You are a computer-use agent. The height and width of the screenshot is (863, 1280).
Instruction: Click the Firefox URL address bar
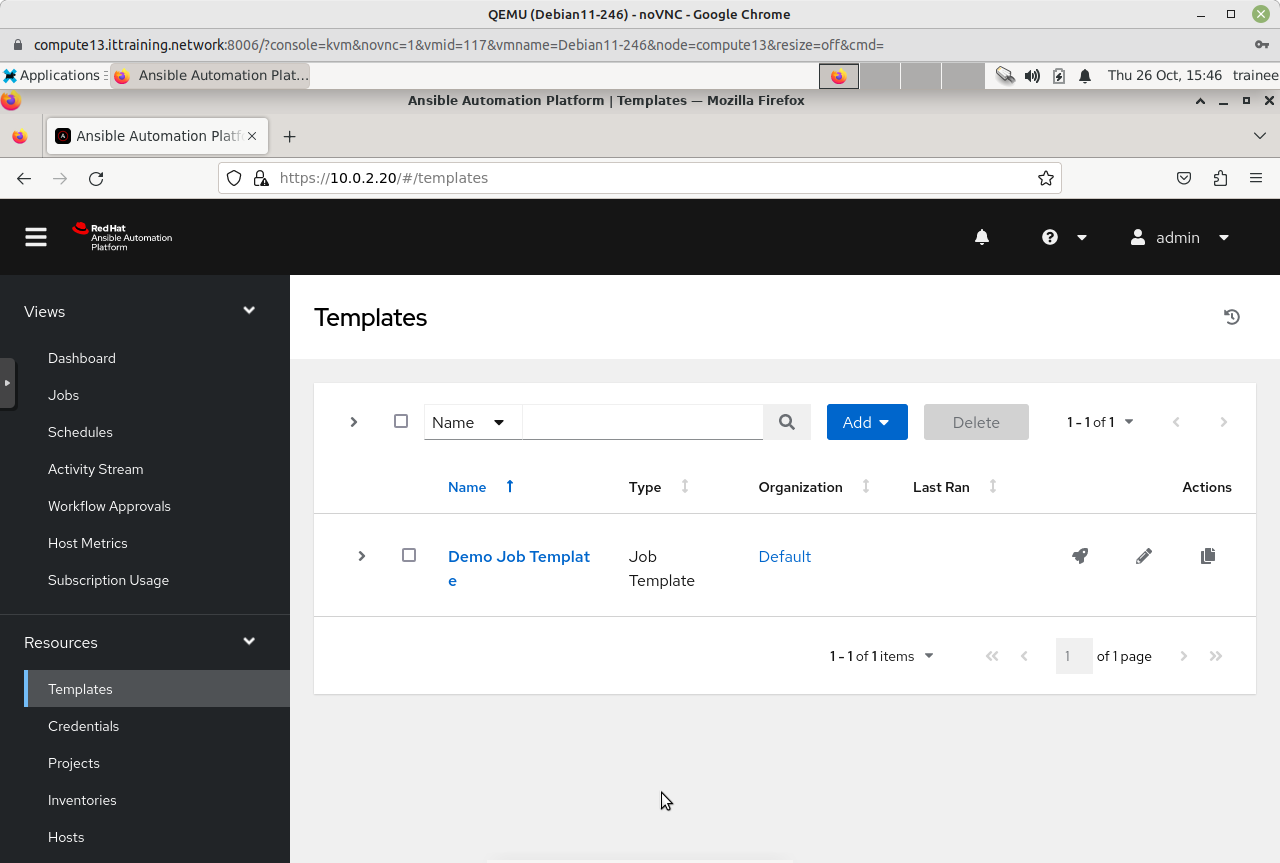[x=640, y=178]
